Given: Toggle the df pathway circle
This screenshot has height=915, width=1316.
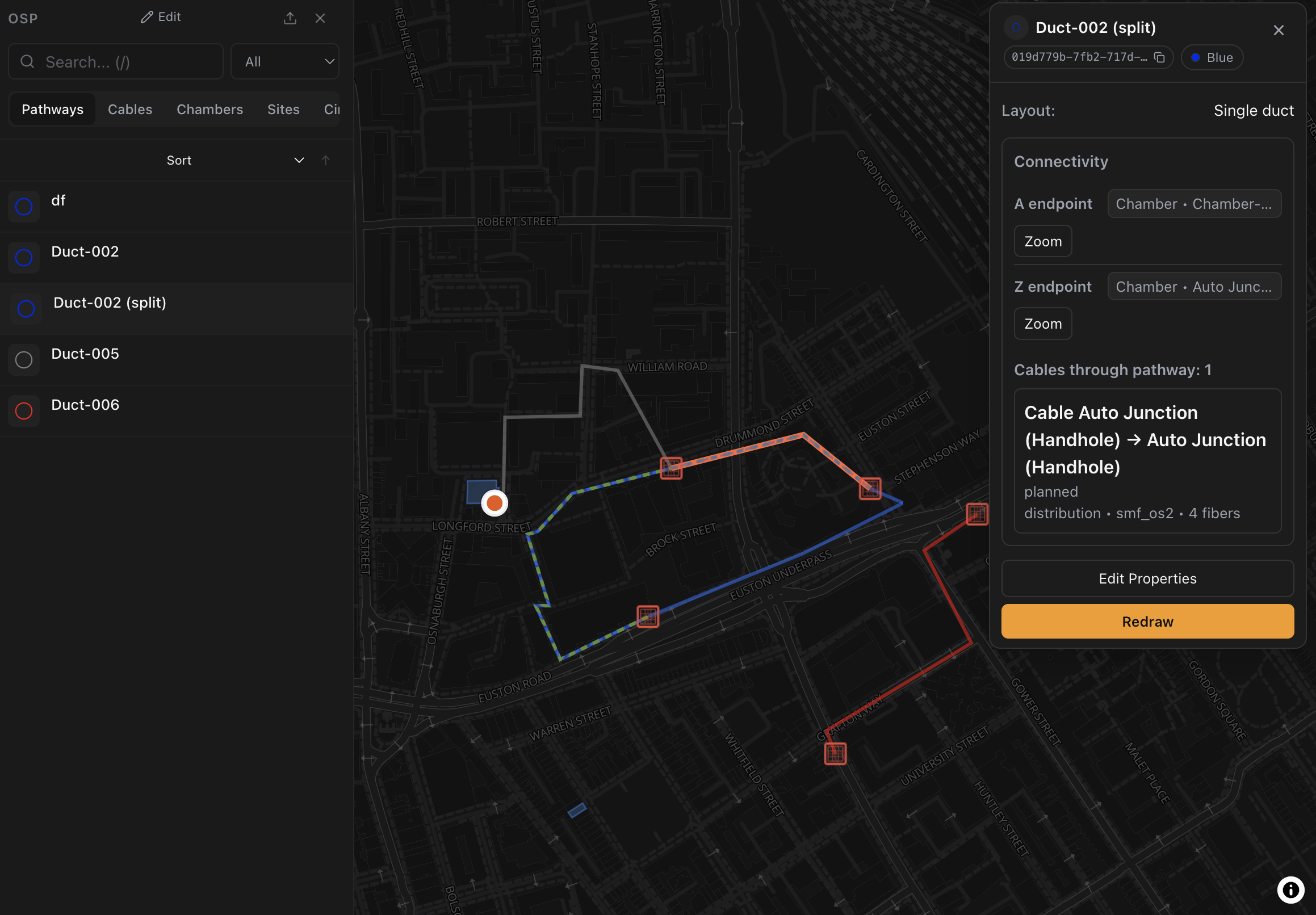Looking at the screenshot, I should 24,206.
